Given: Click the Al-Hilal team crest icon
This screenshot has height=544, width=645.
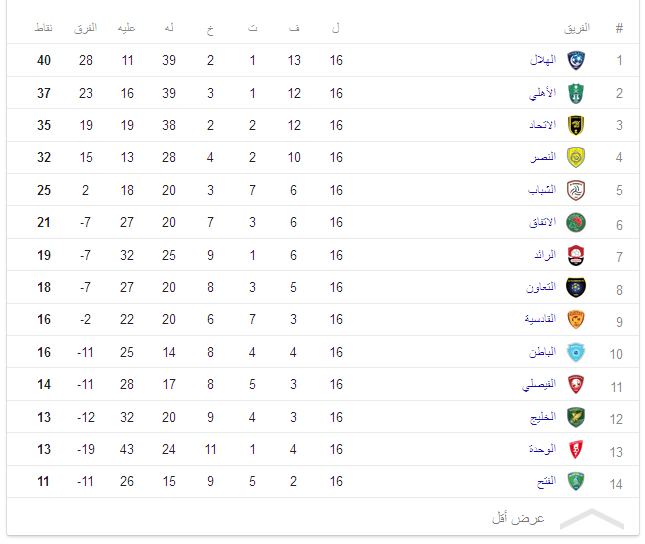Looking at the screenshot, I should coord(576,60).
